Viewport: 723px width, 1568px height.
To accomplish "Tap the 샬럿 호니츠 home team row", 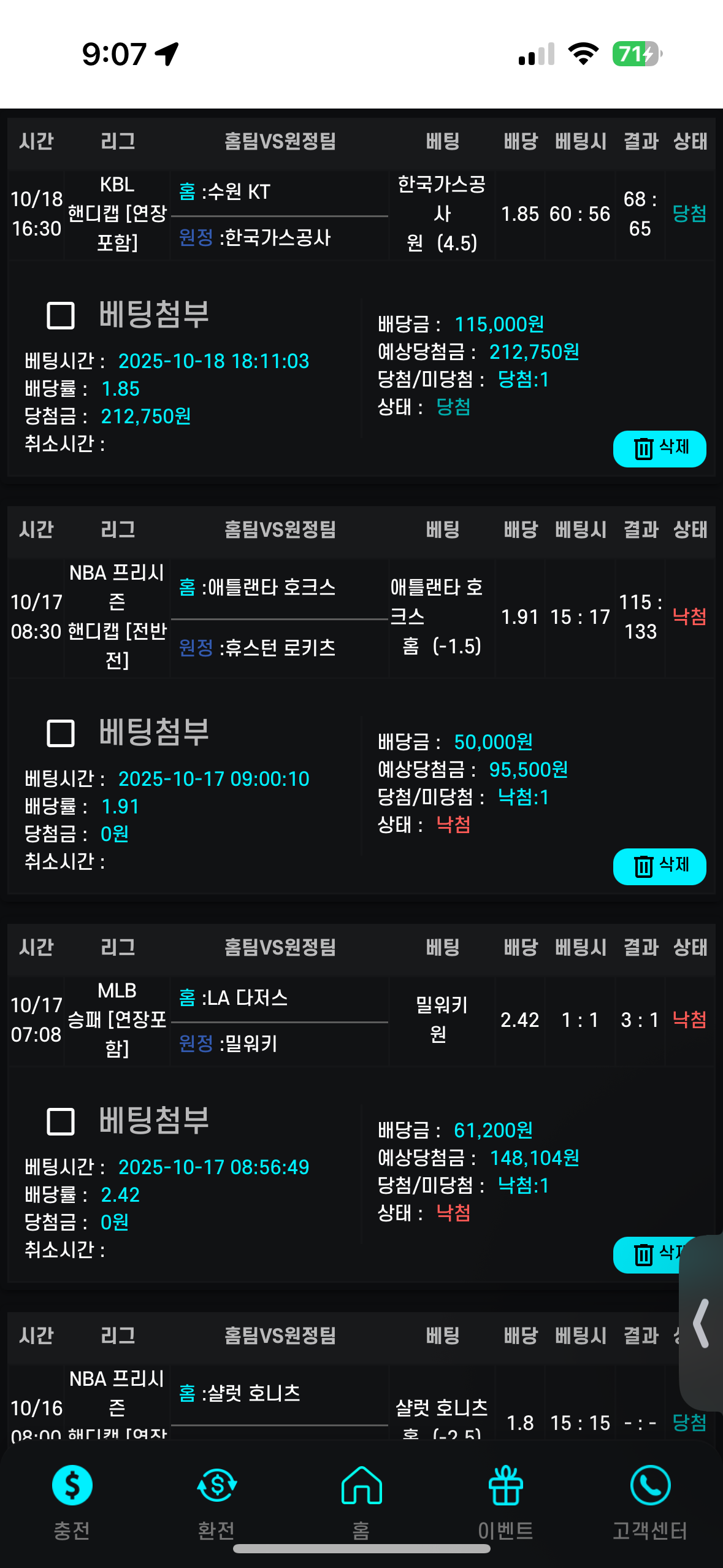I will 279,1393.
